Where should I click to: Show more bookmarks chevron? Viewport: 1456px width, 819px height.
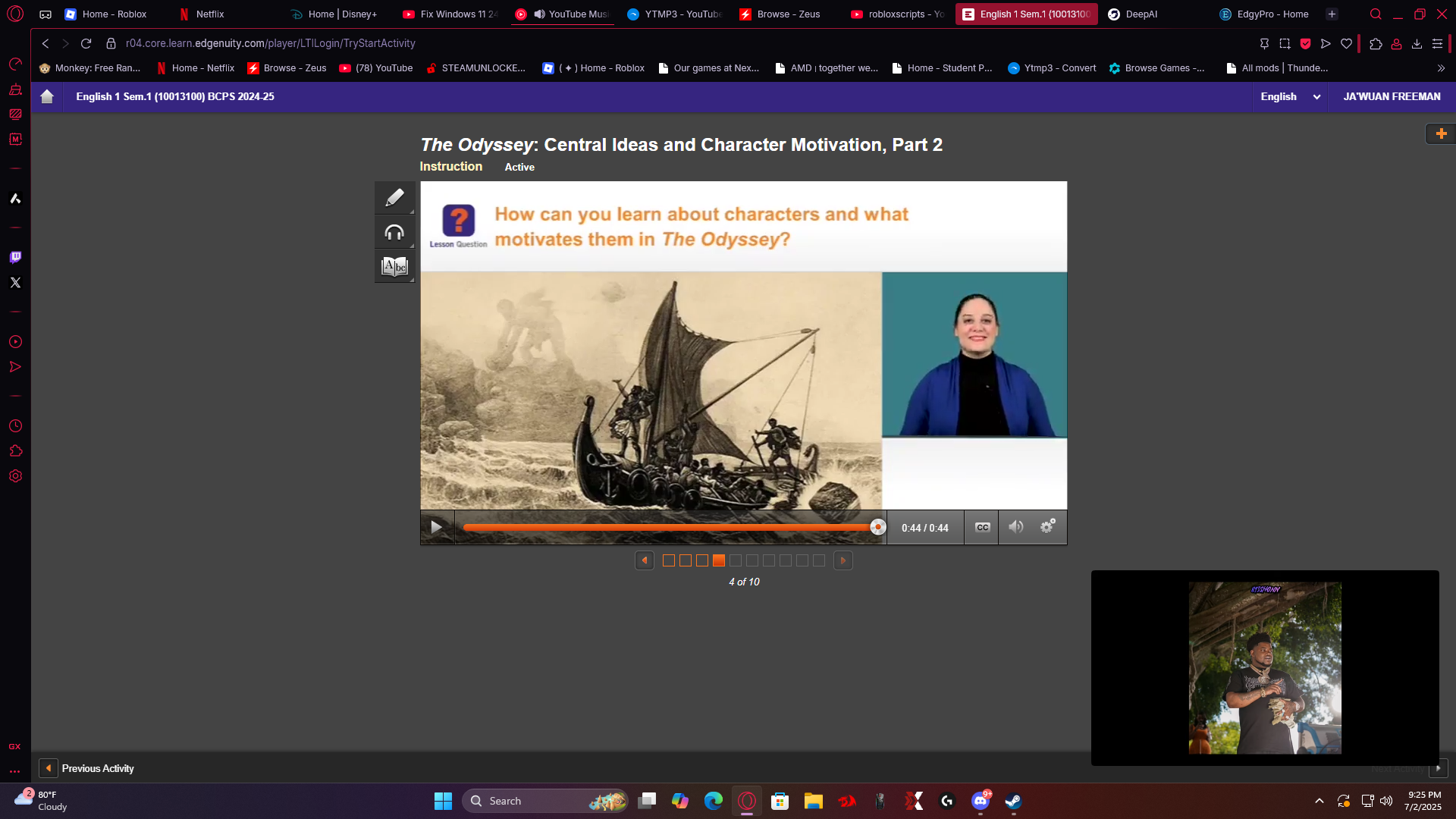[1441, 68]
